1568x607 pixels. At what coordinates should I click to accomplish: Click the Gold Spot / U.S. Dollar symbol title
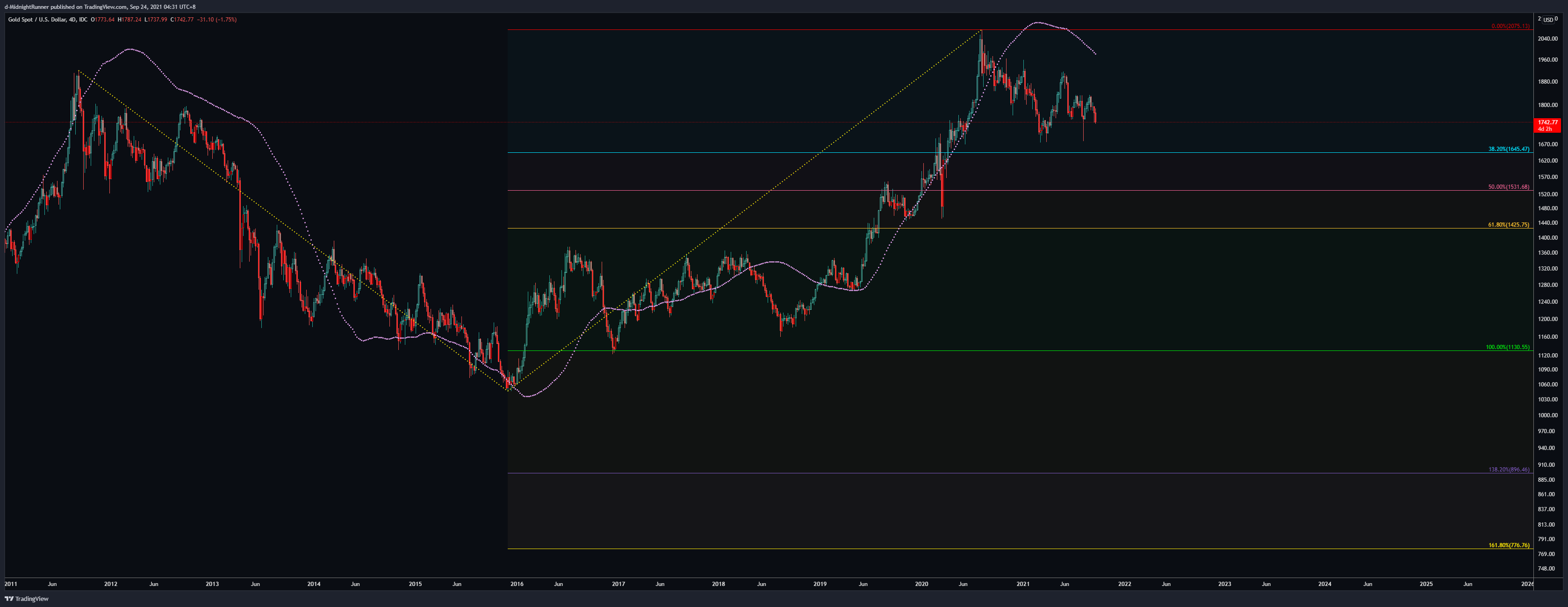pyautogui.click(x=38, y=20)
